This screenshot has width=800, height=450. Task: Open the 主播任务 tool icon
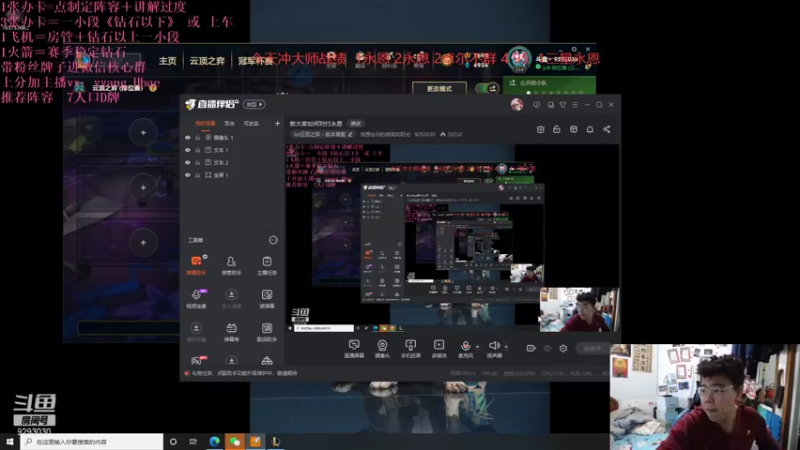267,265
